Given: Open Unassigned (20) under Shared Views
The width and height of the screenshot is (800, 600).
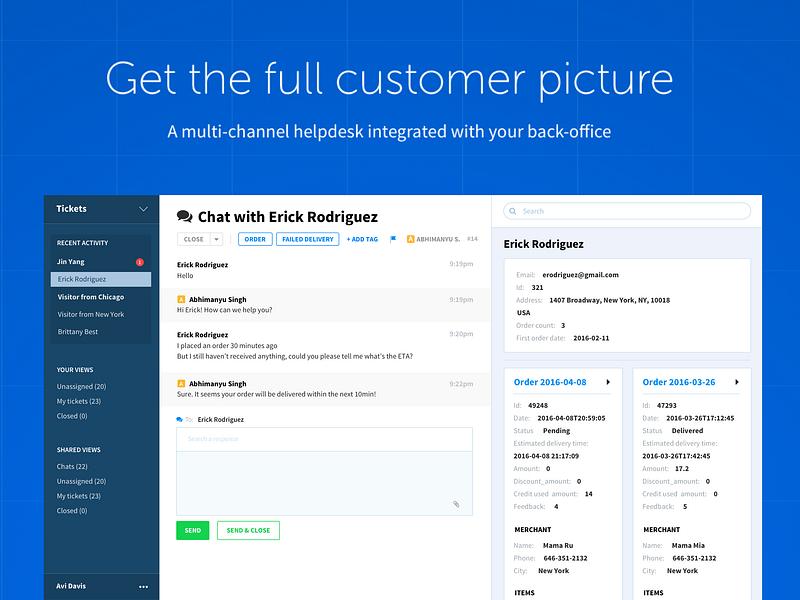Looking at the screenshot, I should 81,482.
